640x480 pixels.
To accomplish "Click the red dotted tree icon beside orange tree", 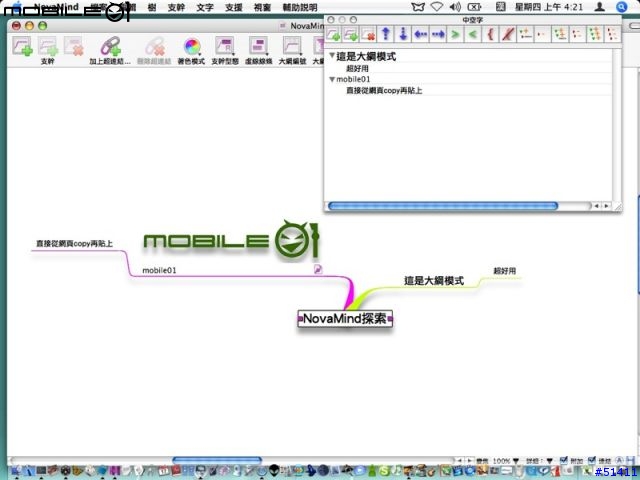I will point(577,34).
